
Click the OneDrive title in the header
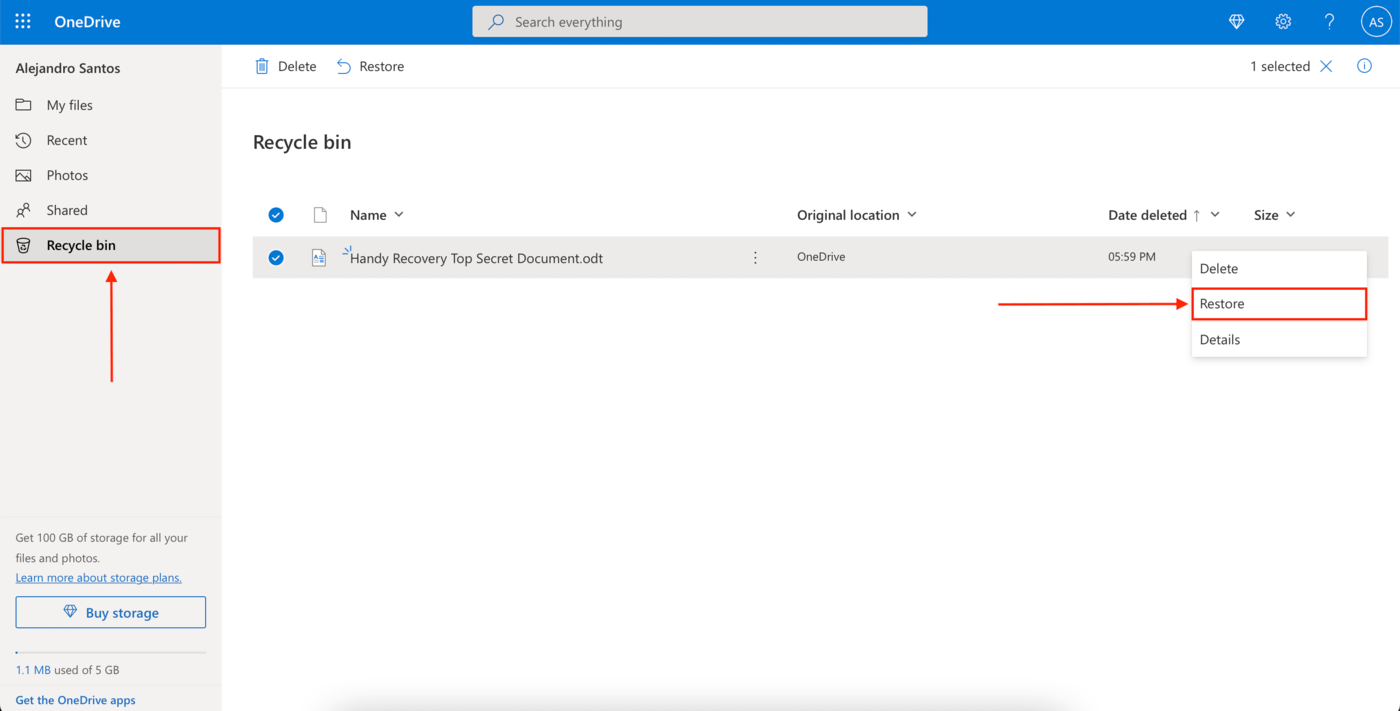[x=87, y=22]
